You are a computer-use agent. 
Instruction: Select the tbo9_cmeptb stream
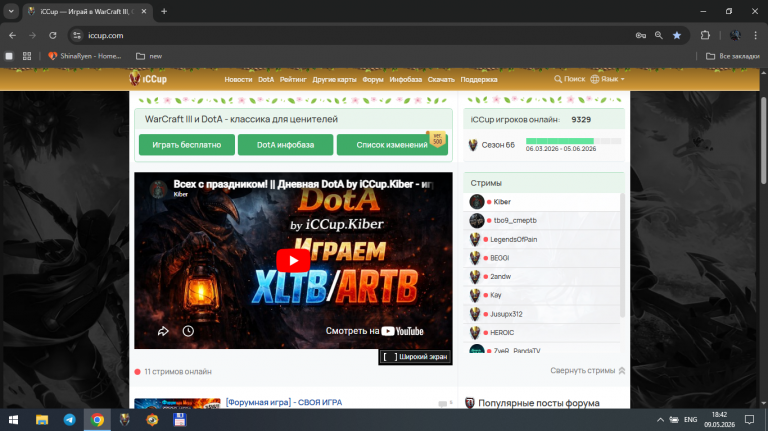point(542,220)
